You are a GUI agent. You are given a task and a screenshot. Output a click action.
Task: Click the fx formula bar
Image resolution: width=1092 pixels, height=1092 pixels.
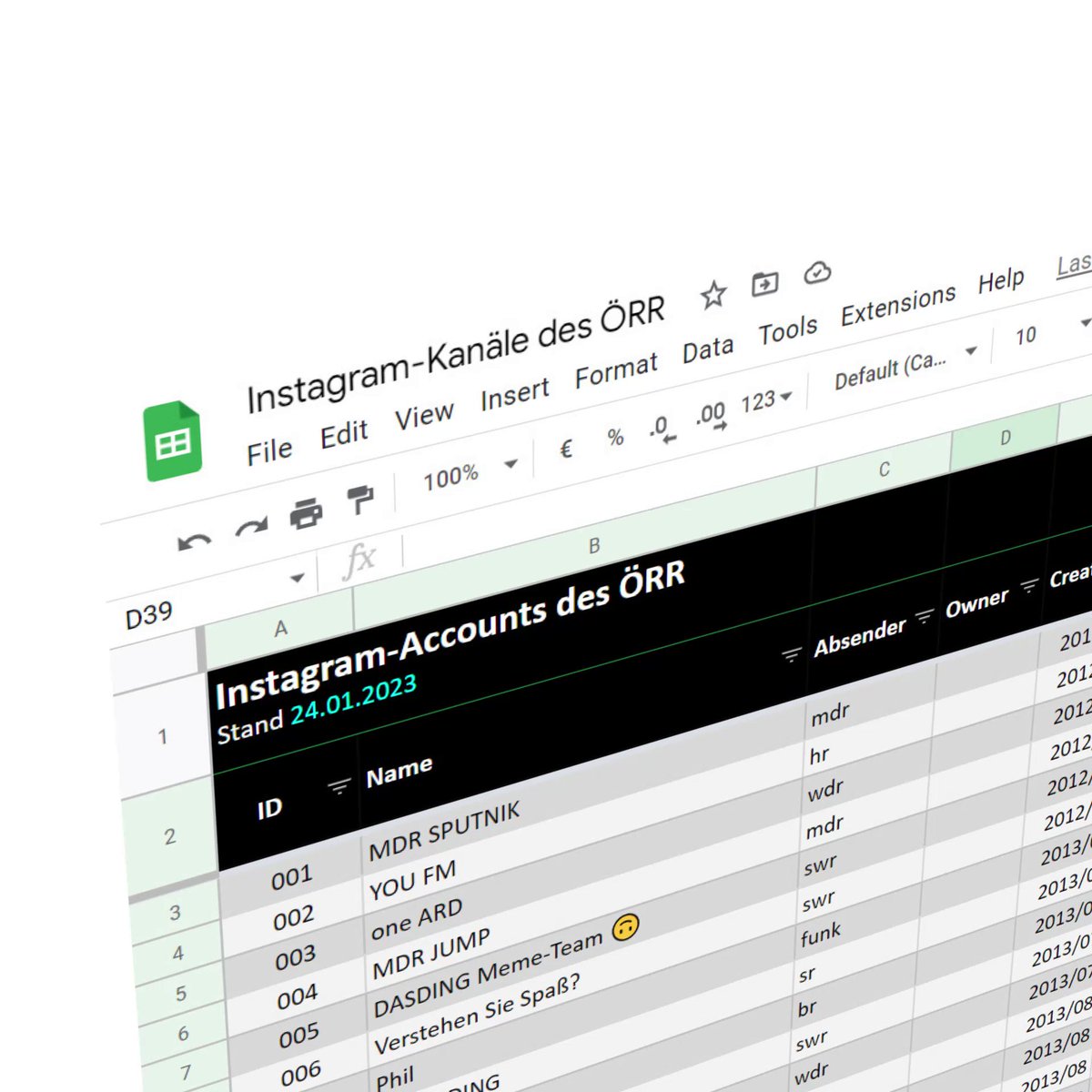pyautogui.click(x=360, y=559)
